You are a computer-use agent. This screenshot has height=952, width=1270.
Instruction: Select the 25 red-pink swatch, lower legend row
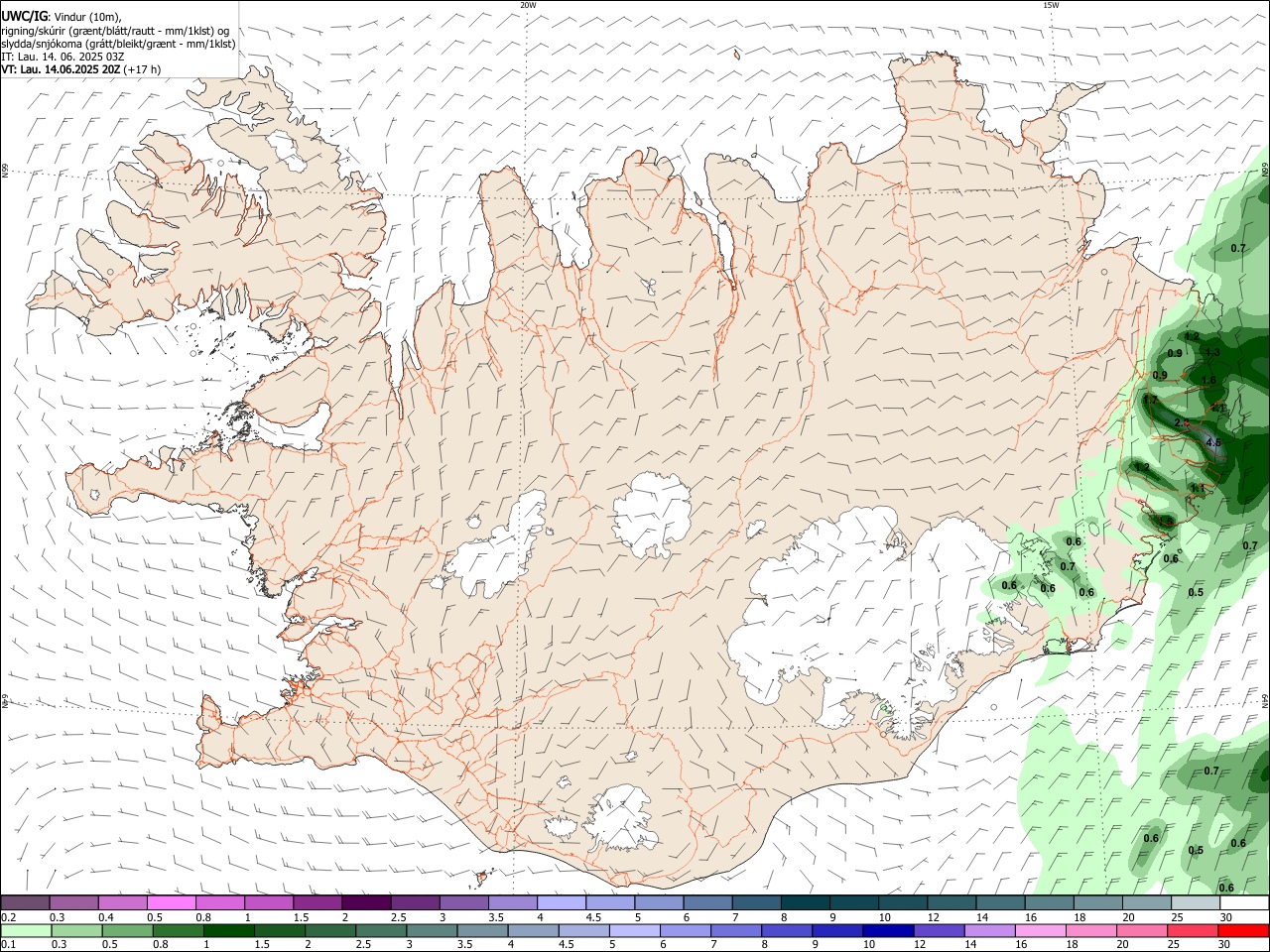1193,930
